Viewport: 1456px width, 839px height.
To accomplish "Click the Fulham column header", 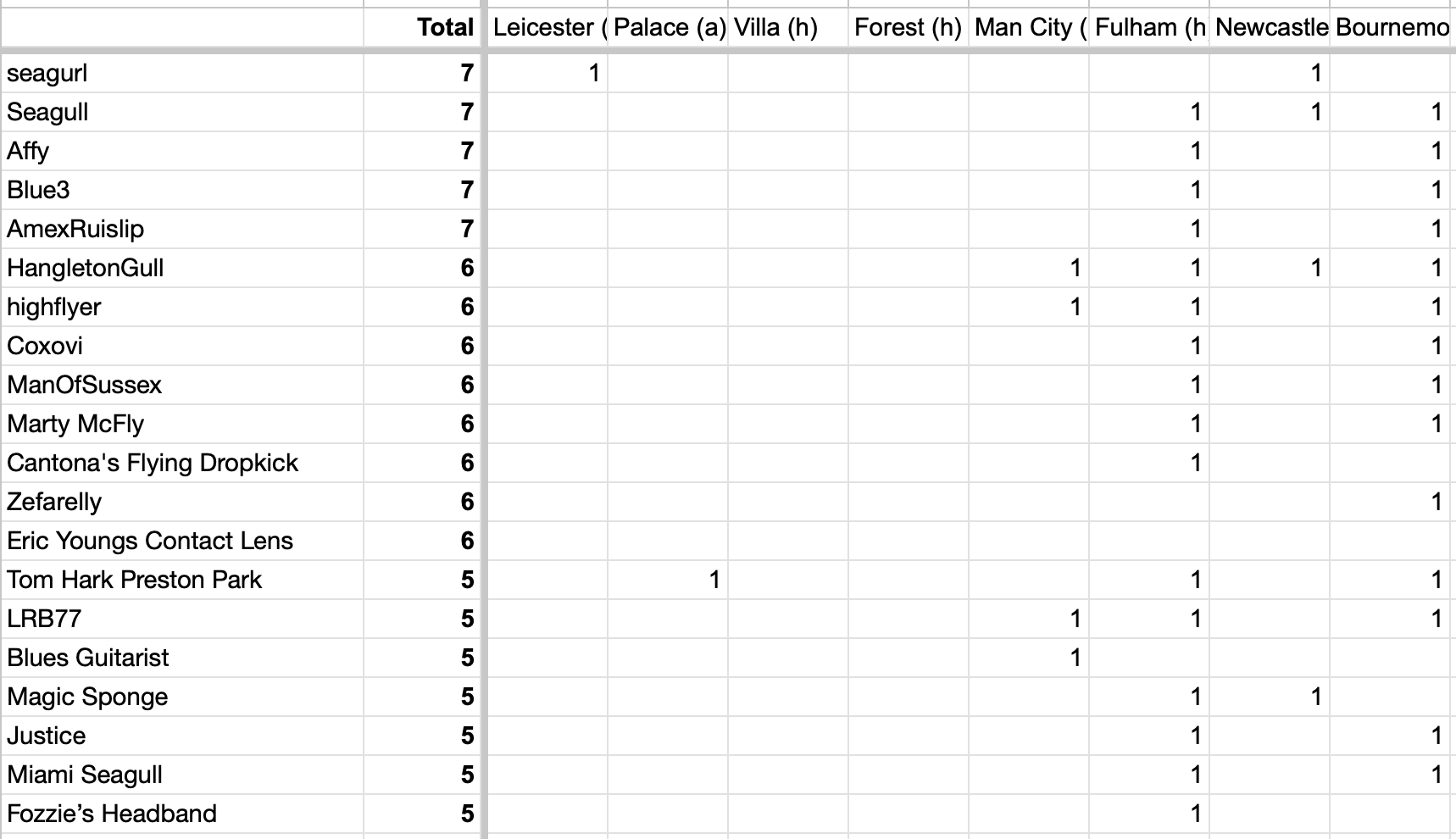I will [x=1148, y=28].
